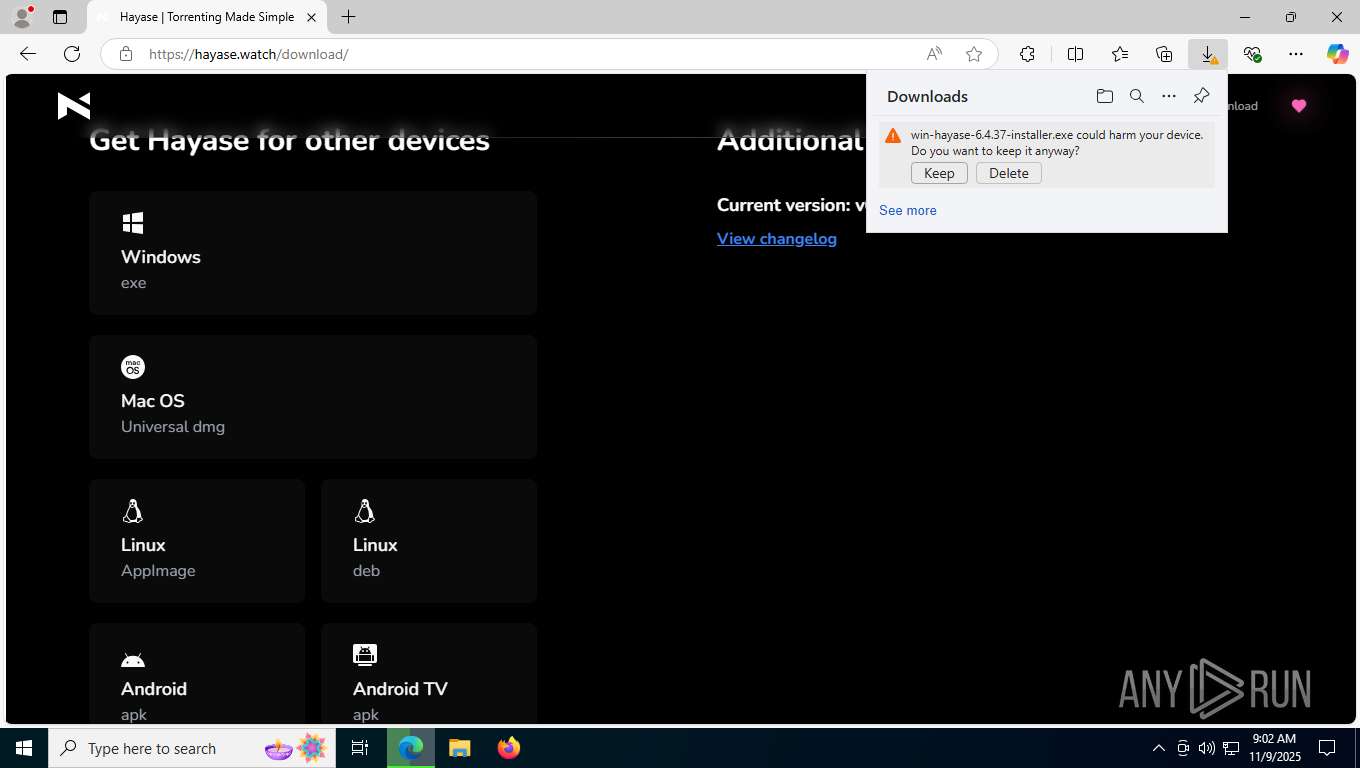Open Edge Settings and more menu

1296,54
